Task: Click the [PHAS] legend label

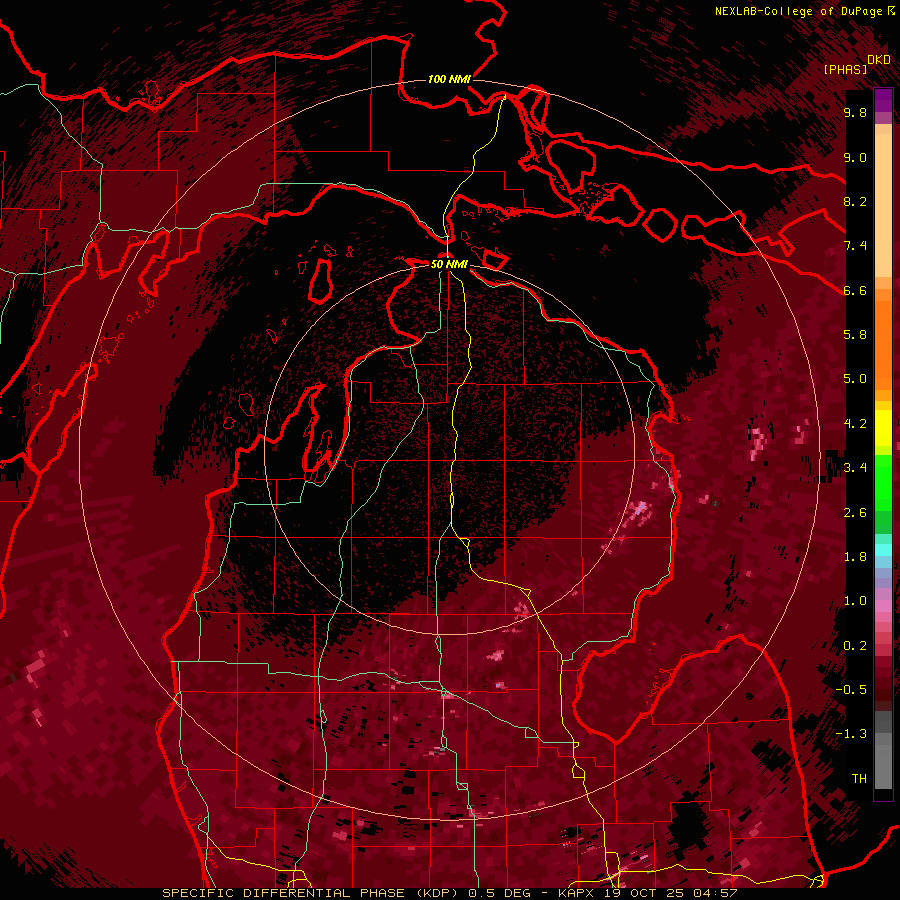Action: 845,70
